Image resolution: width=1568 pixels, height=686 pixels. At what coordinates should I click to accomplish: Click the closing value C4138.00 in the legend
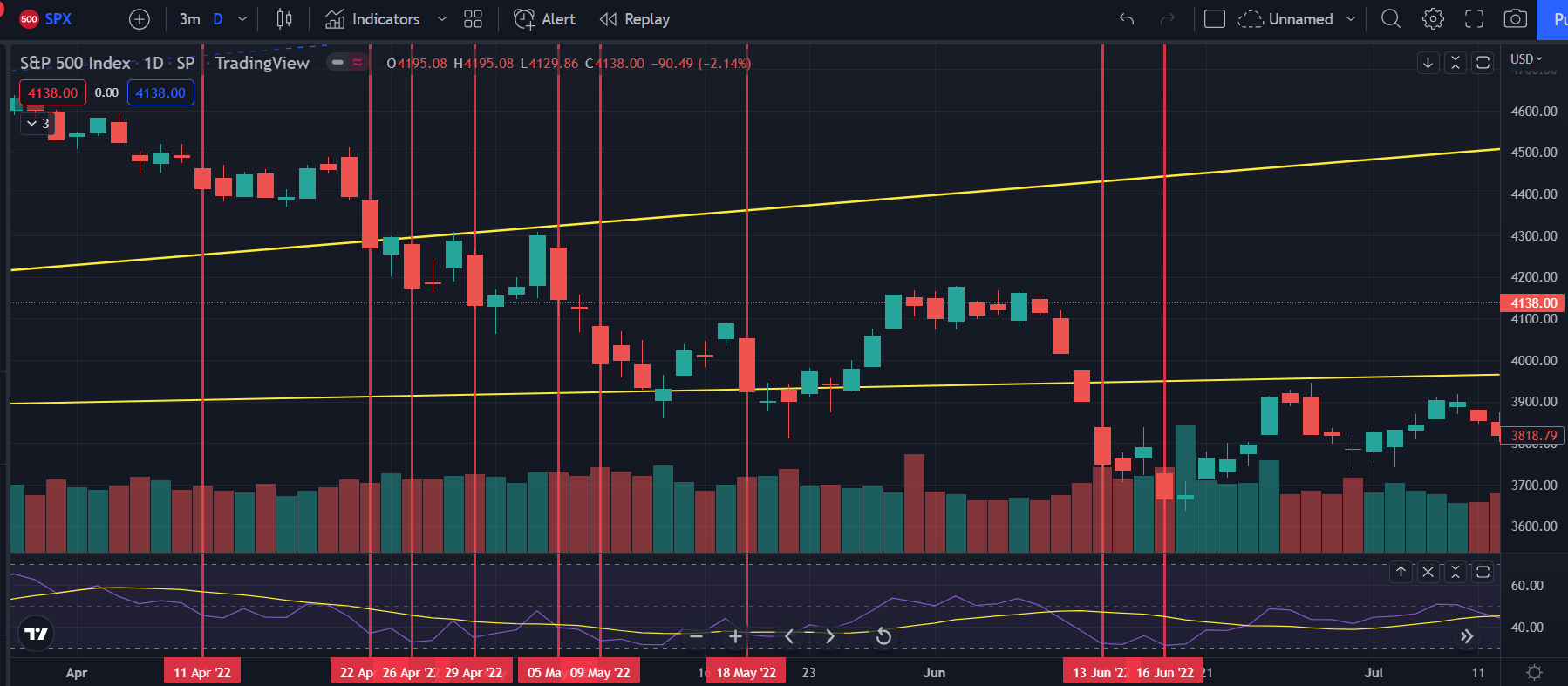615,63
